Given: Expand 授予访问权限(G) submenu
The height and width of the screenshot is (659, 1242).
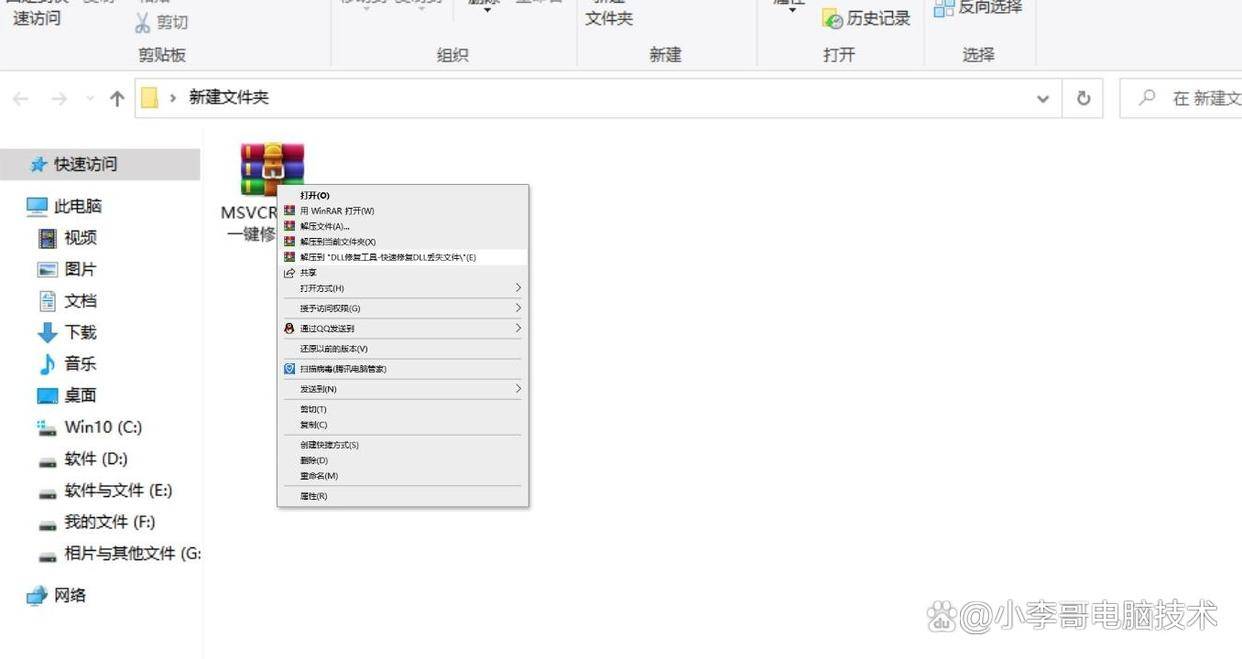Looking at the screenshot, I should click(403, 308).
